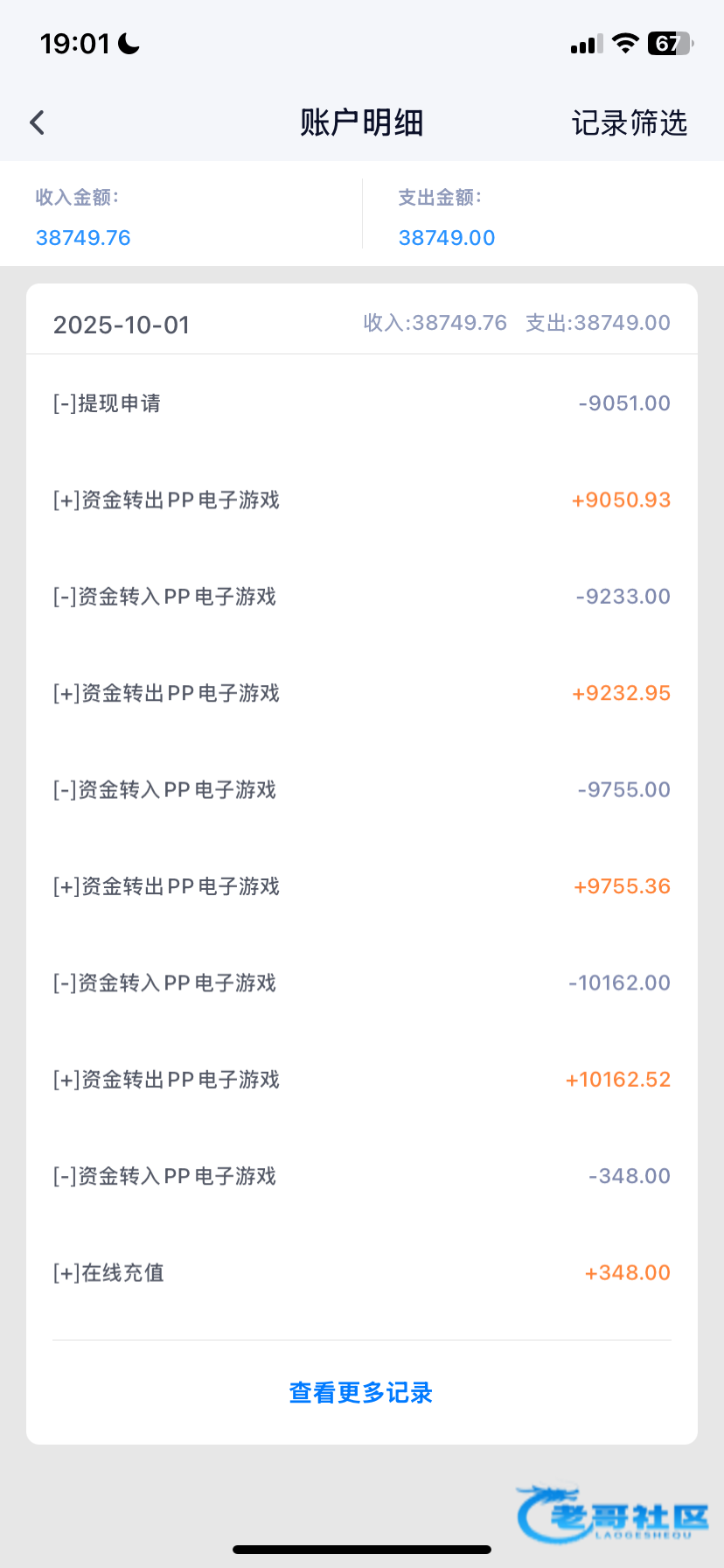Open the +9050.93 资金转出 record
724x1568 pixels.
pyautogui.click(x=361, y=500)
